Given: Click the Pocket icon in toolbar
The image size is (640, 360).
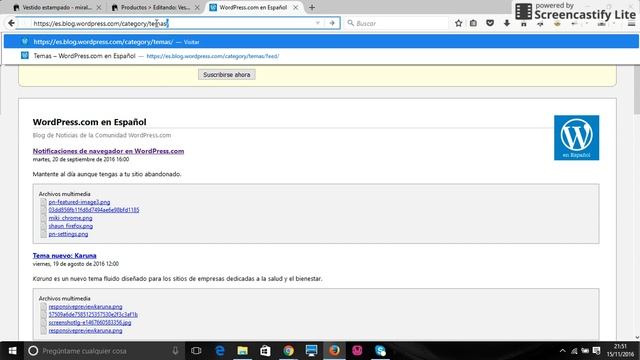Looking at the screenshot, I should click(x=490, y=23).
